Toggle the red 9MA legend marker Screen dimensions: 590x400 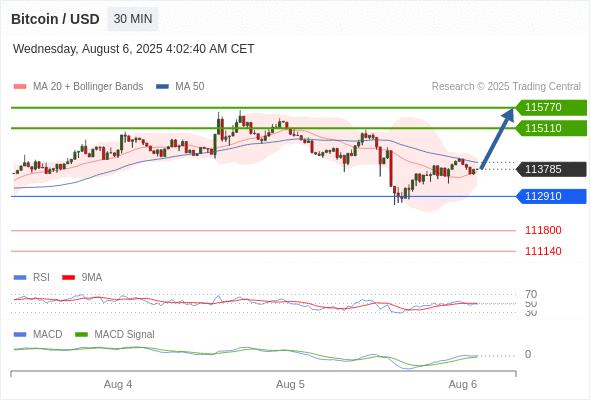[68, 278]
